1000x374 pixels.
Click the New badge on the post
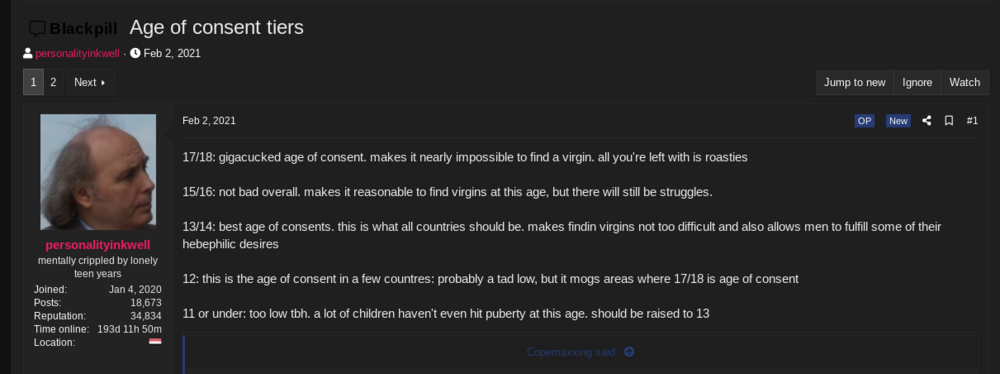(x=898, y=121)
